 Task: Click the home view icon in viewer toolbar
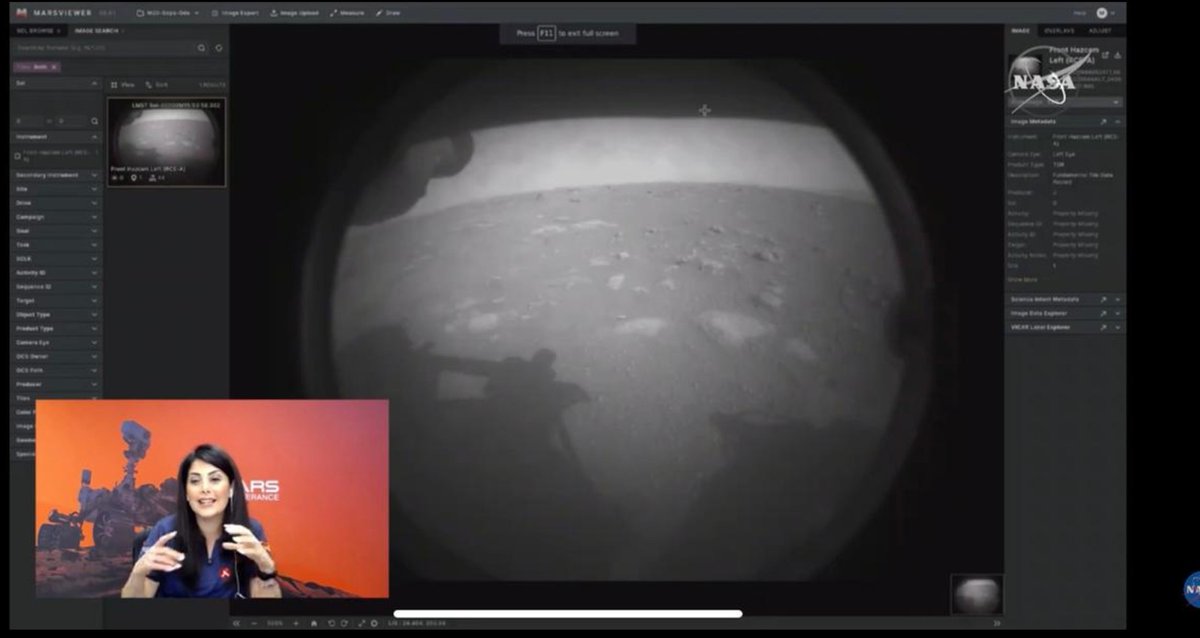(x=314, y=623)
